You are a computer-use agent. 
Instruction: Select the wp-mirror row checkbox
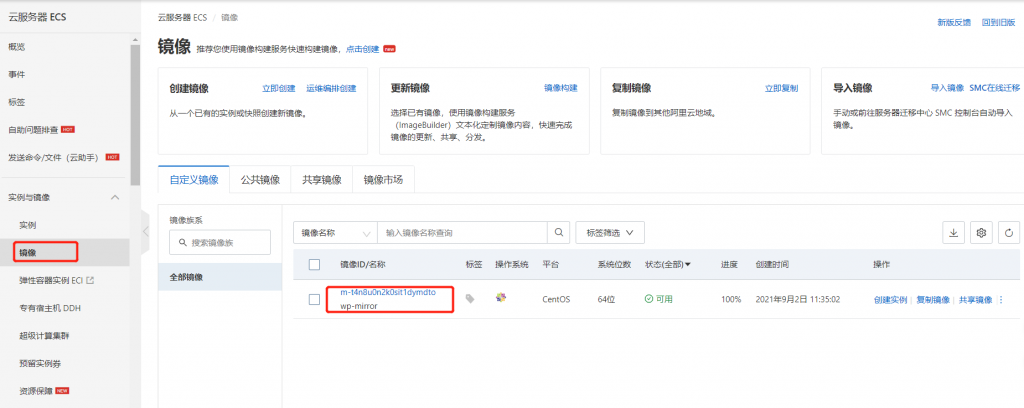pos(314,299)
